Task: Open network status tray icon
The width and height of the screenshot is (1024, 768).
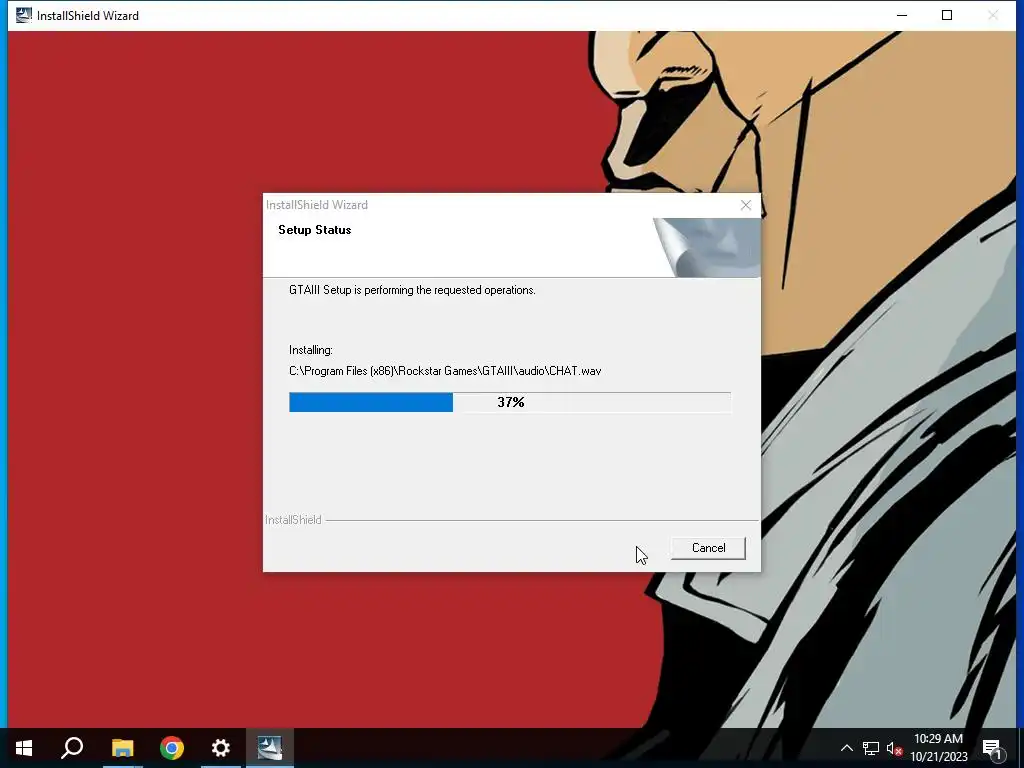Action: [x=871, y=748]
